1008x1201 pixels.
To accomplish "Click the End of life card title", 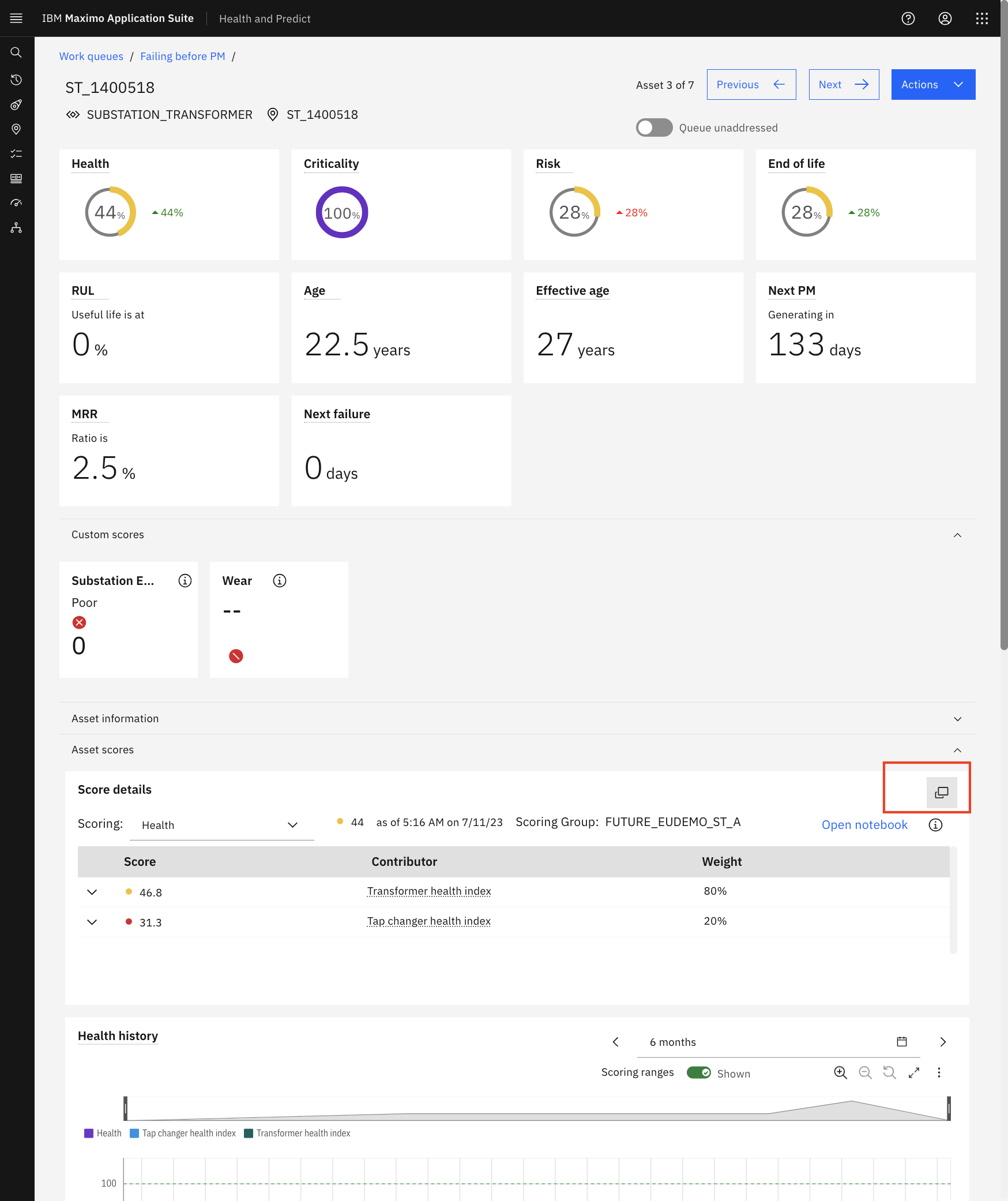I will coord(796,164).
